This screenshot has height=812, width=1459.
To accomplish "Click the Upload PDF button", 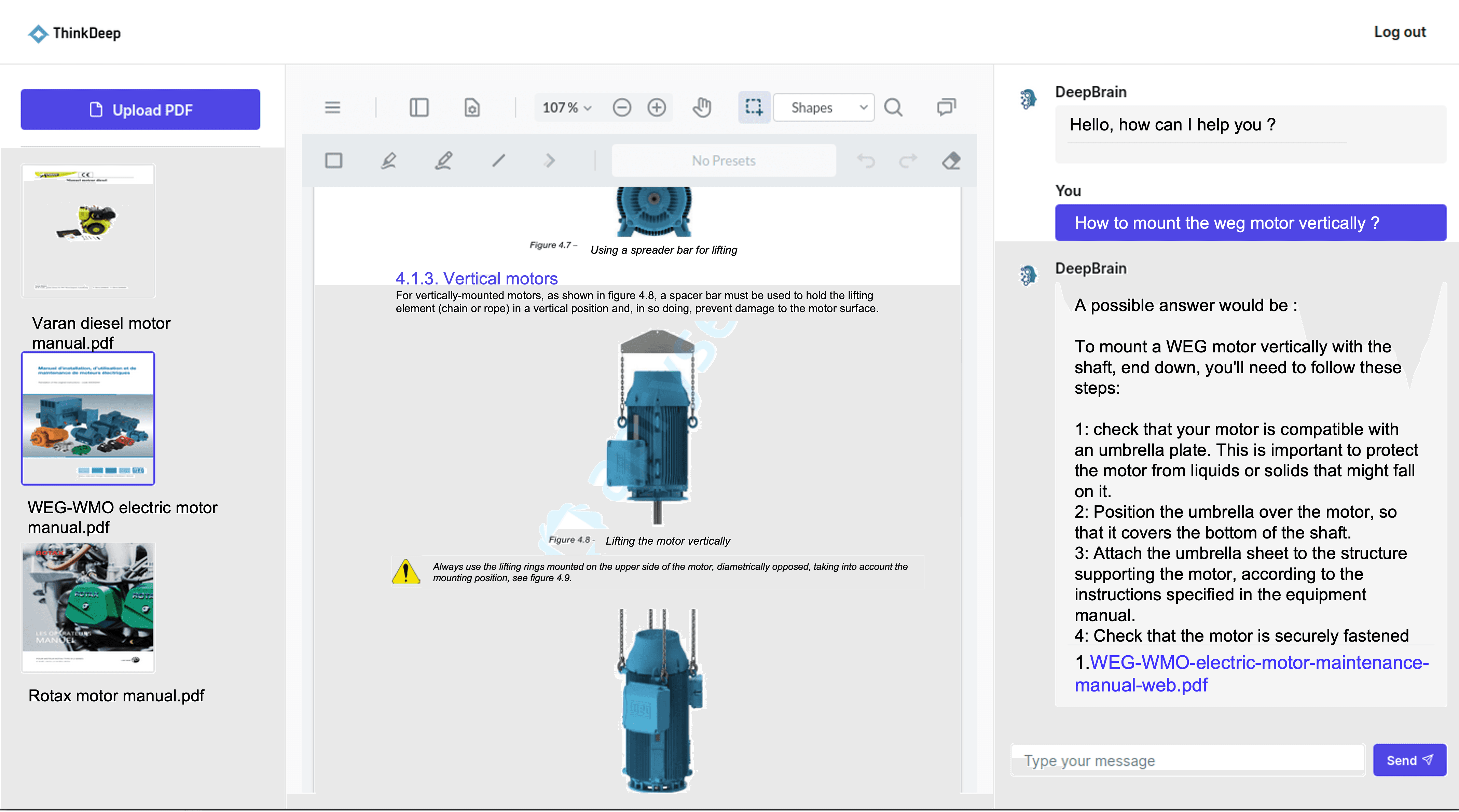I will 140,109.
